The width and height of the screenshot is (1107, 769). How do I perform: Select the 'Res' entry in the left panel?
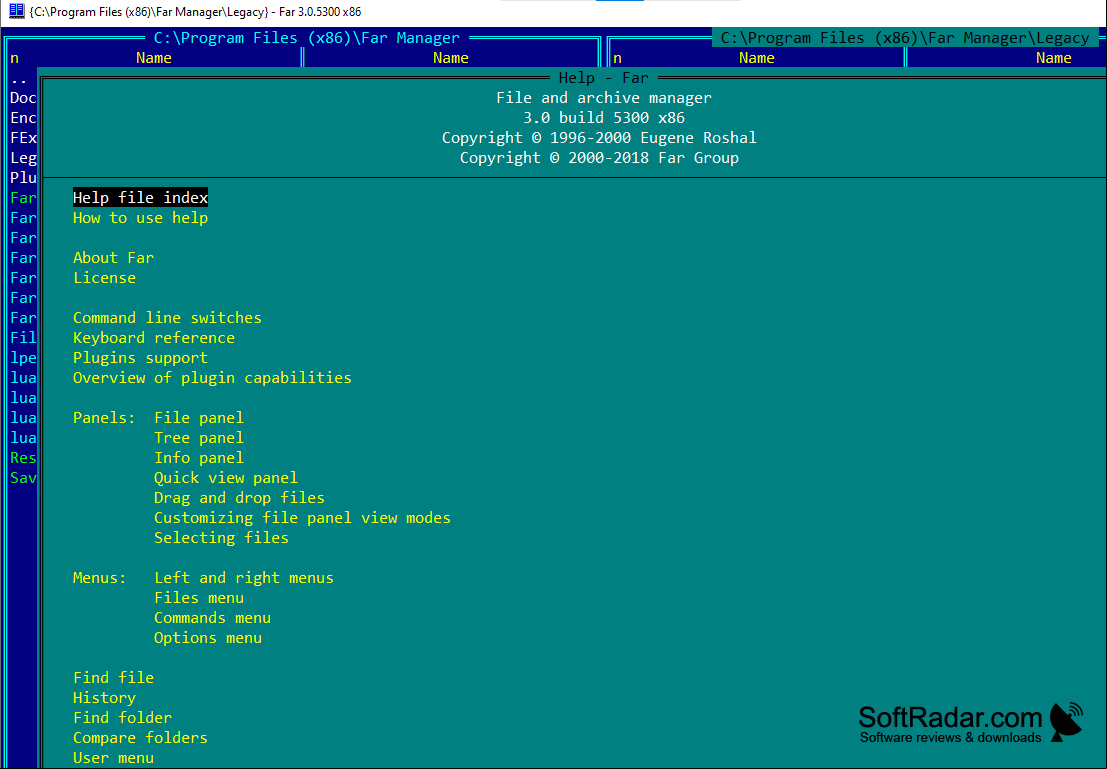pos(23,458)
